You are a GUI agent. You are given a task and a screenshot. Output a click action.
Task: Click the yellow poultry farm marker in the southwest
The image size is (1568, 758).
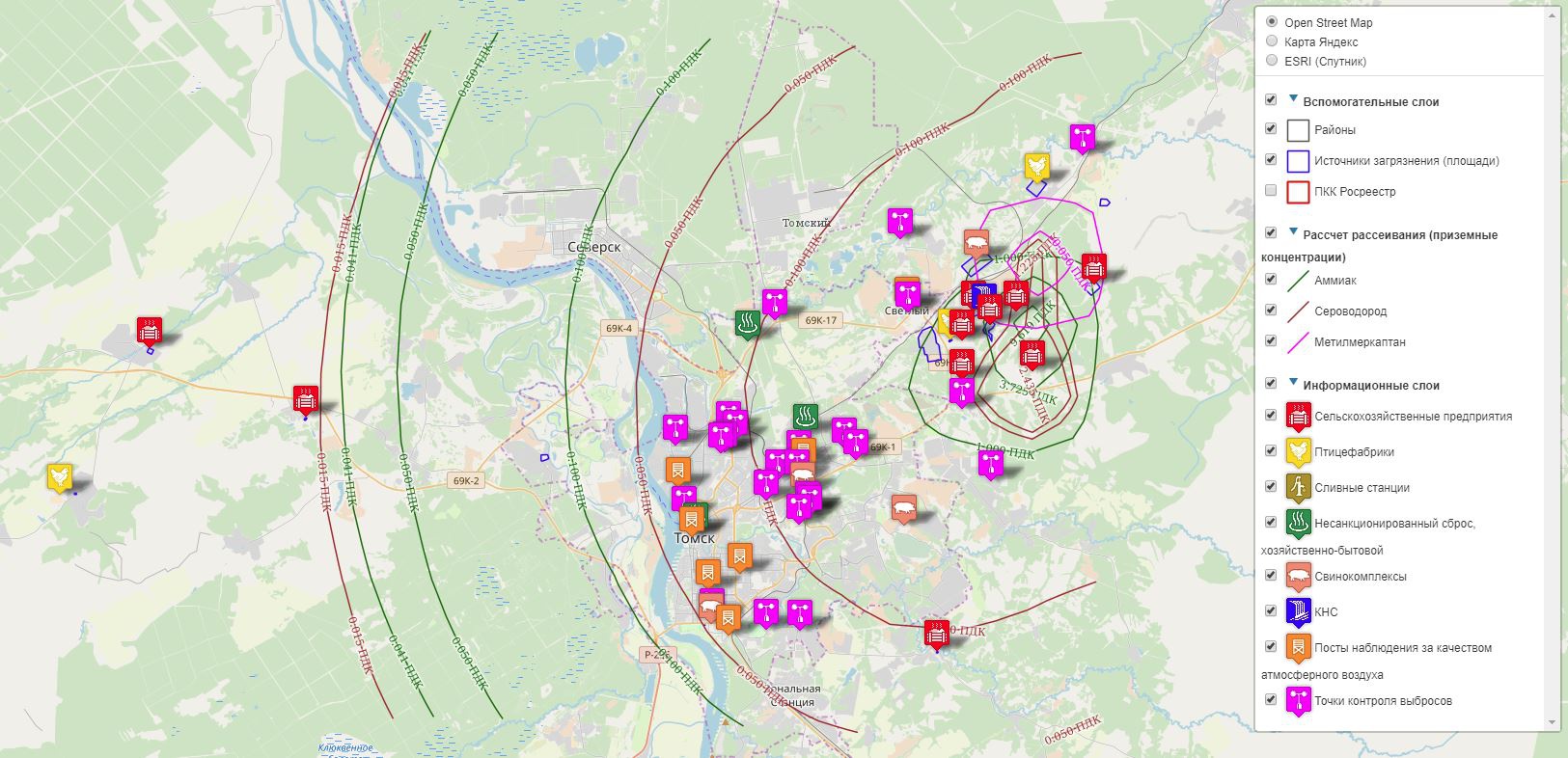61,478
